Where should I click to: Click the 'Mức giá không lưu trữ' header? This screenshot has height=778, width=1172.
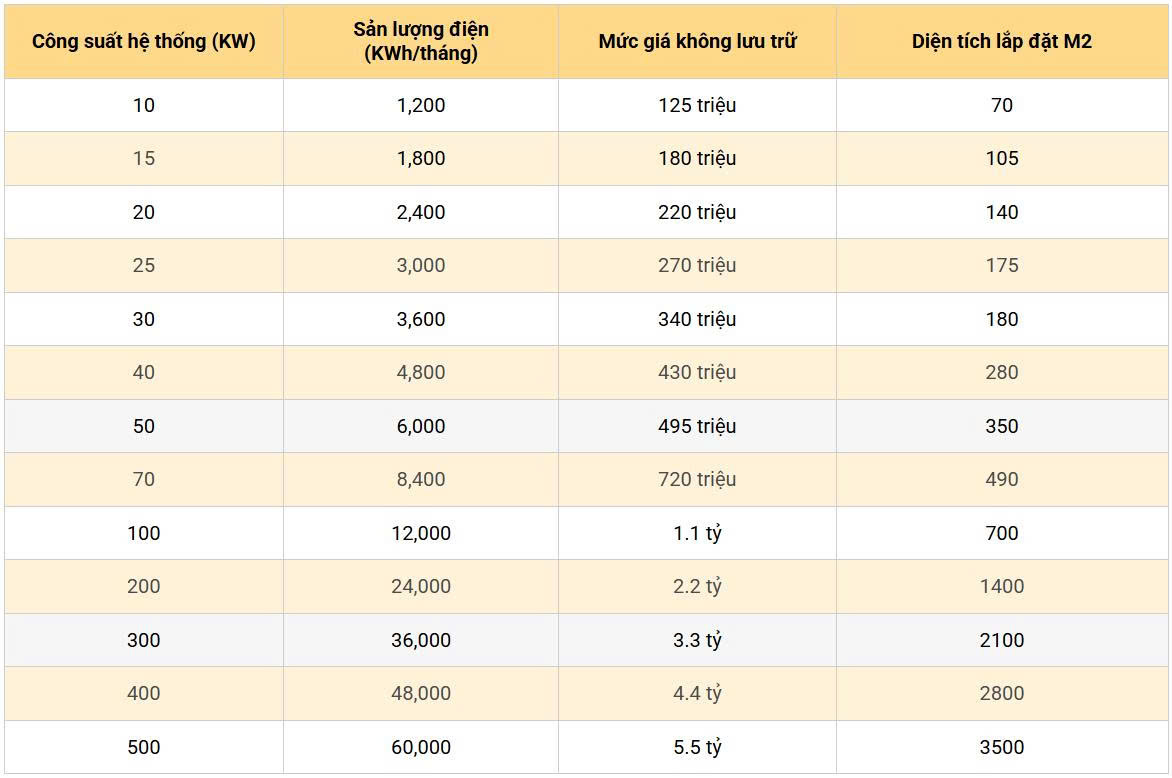point(697,41)
